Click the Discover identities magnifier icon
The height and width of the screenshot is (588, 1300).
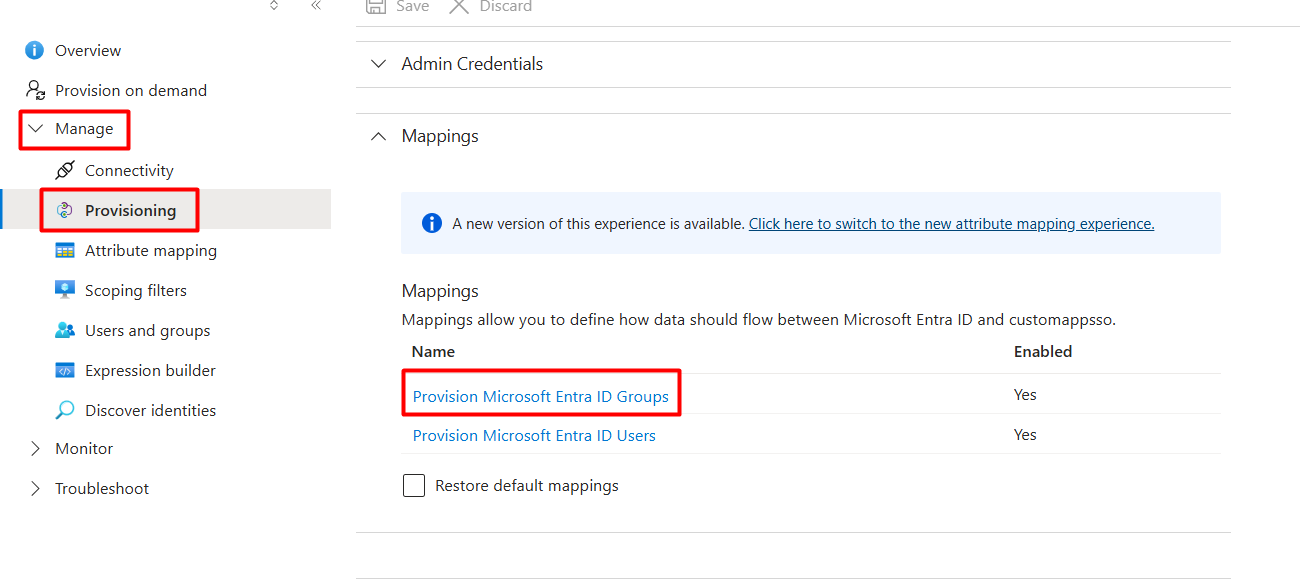tap(65, 410)
